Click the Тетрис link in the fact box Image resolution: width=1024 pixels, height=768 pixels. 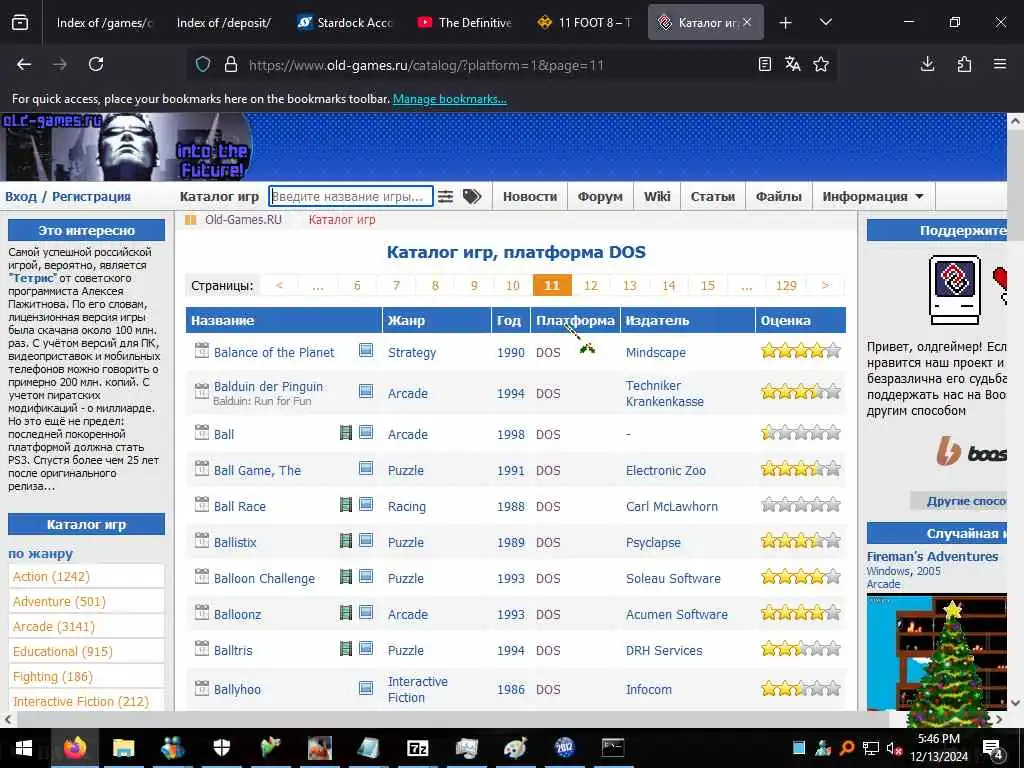[33, 278]
